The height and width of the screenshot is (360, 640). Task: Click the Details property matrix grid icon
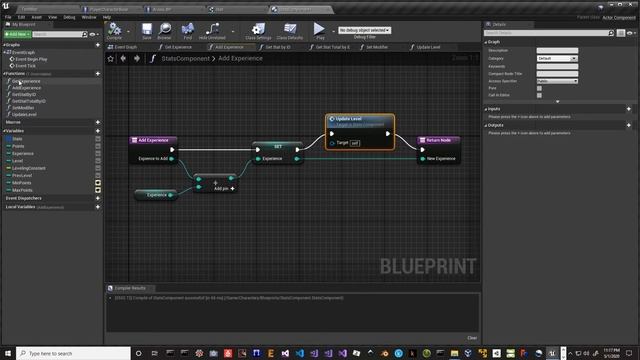tap(621, 33)
